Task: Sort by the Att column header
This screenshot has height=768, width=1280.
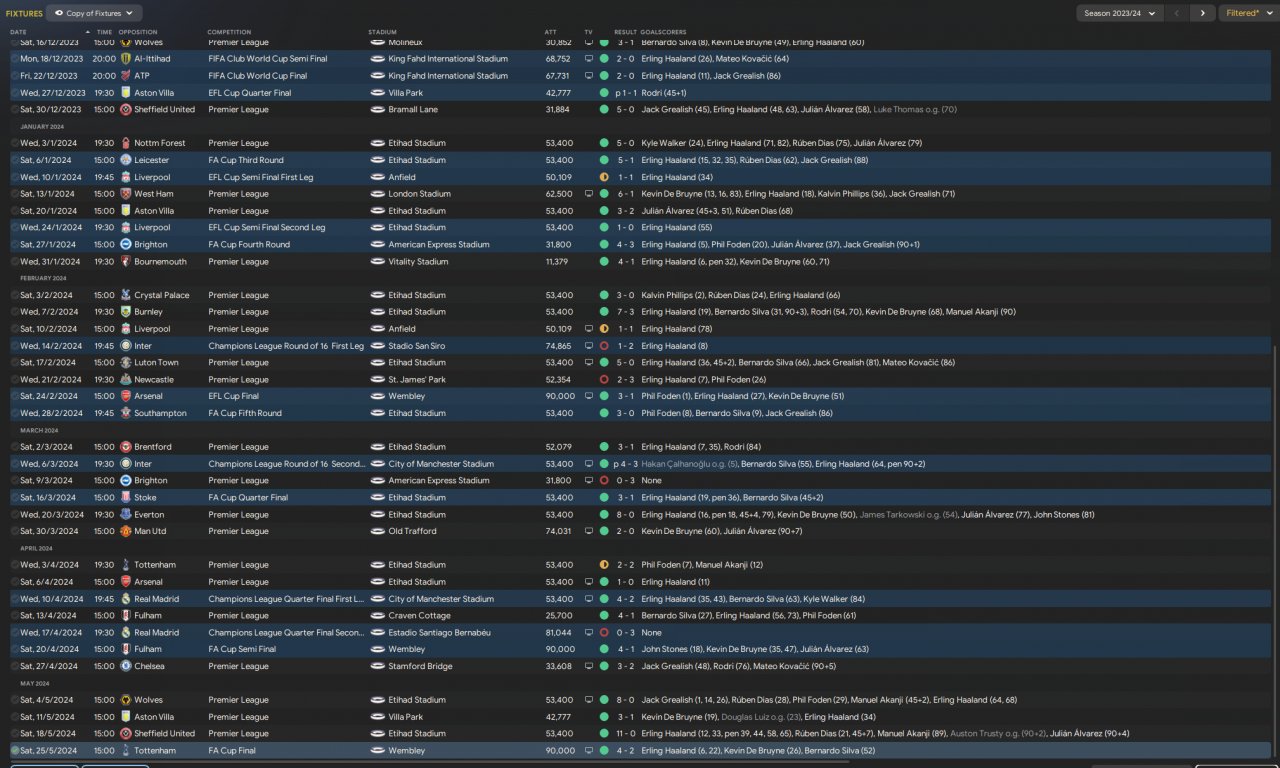Action: click(x=550, y=32)
